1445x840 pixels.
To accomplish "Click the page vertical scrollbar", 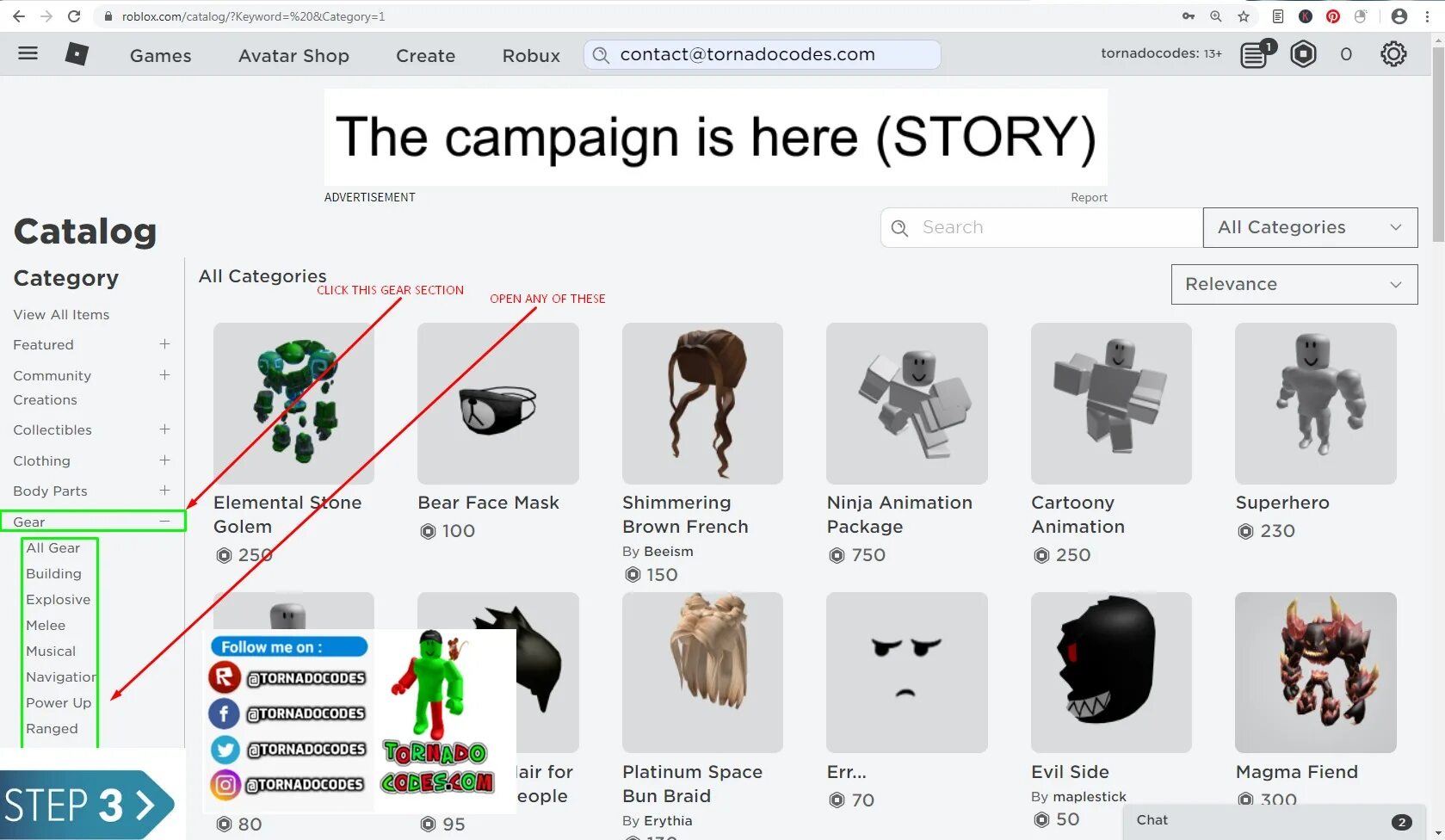I will pos(1438,146).
